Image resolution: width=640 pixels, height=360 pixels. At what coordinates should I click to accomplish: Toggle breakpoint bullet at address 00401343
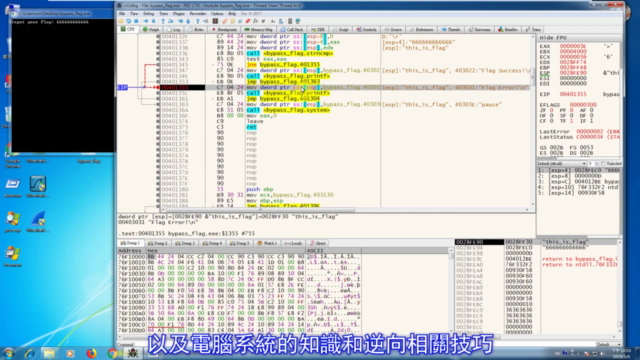click(x=158, y=59)
